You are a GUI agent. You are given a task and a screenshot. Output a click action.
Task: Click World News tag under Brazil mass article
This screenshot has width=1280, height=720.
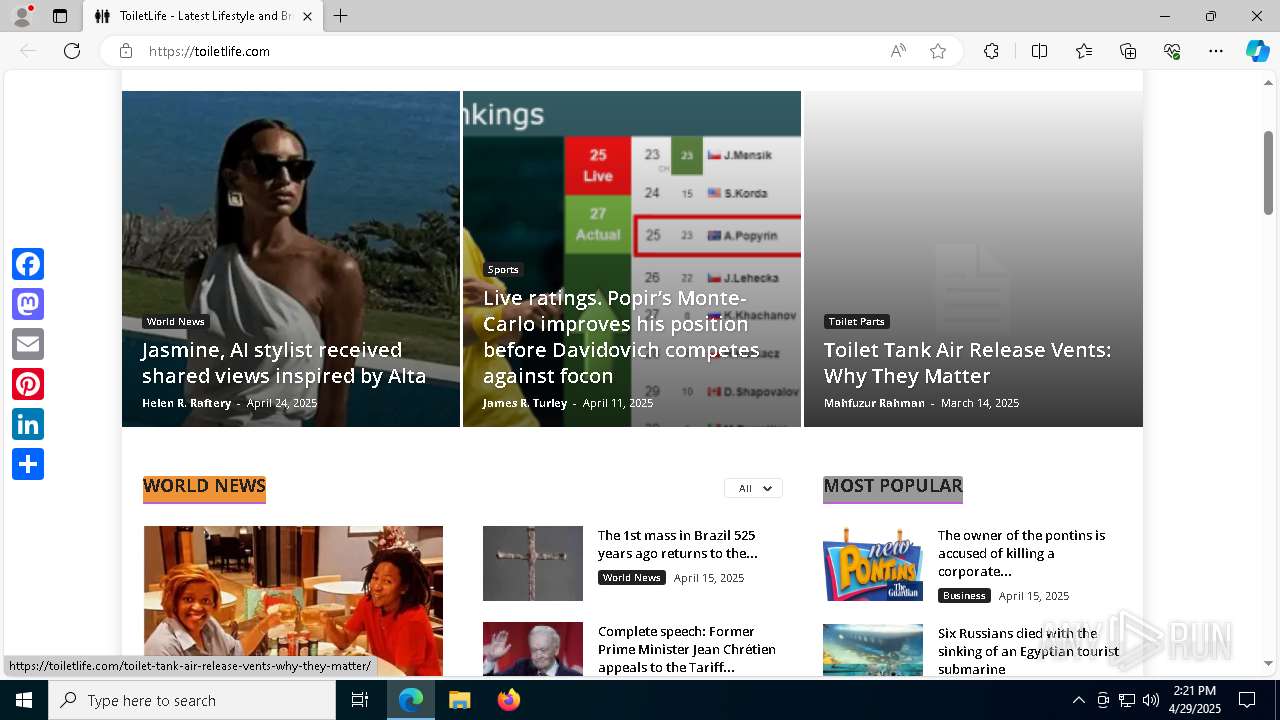pos(632,578)
